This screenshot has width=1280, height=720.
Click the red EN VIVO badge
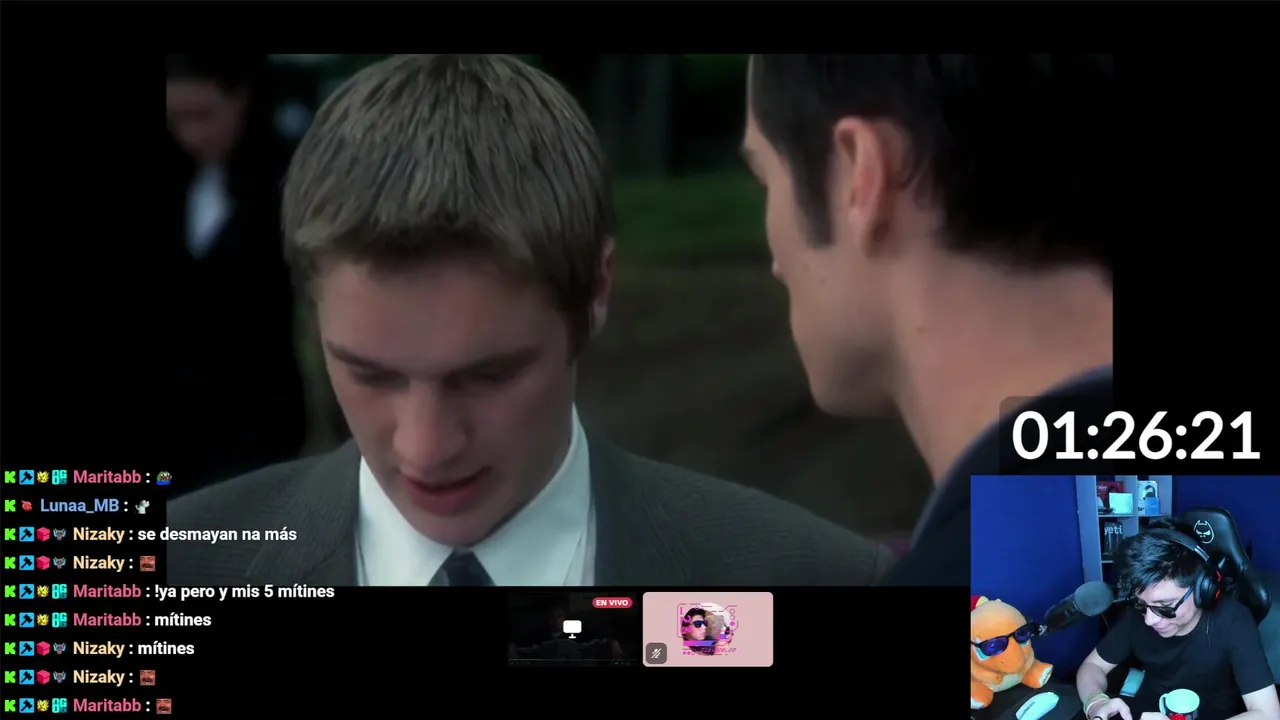tap(612, 602)
